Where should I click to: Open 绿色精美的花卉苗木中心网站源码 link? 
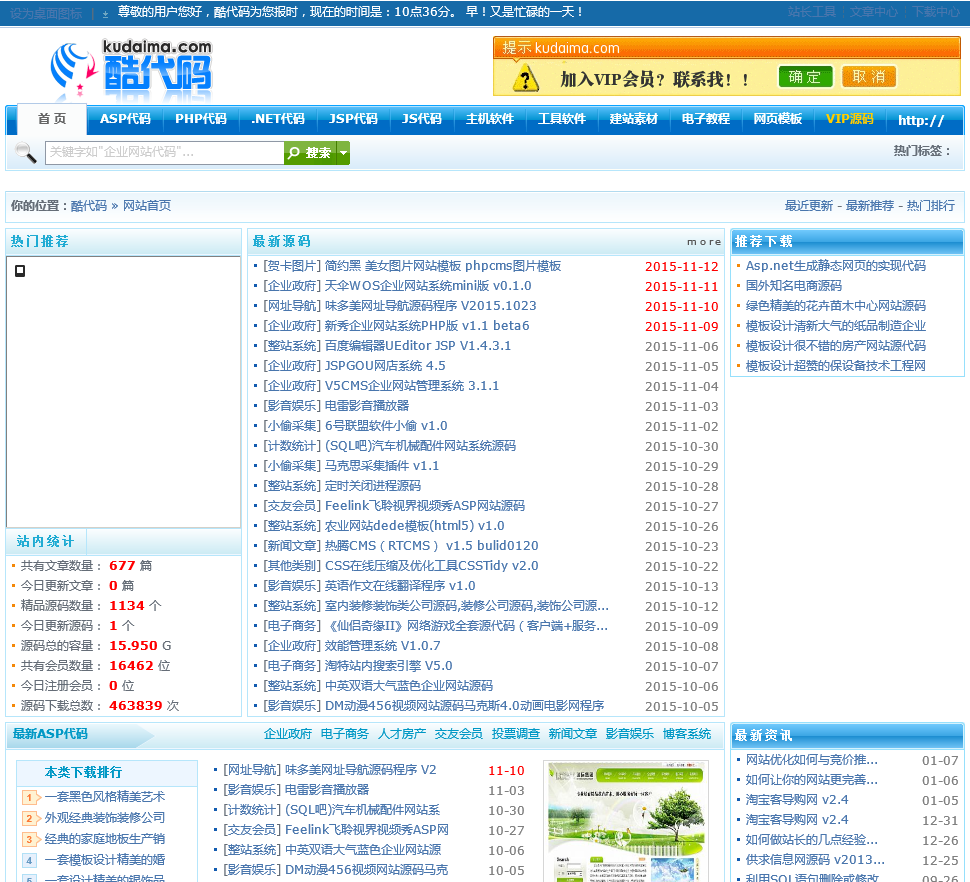[x=836, y=306]
